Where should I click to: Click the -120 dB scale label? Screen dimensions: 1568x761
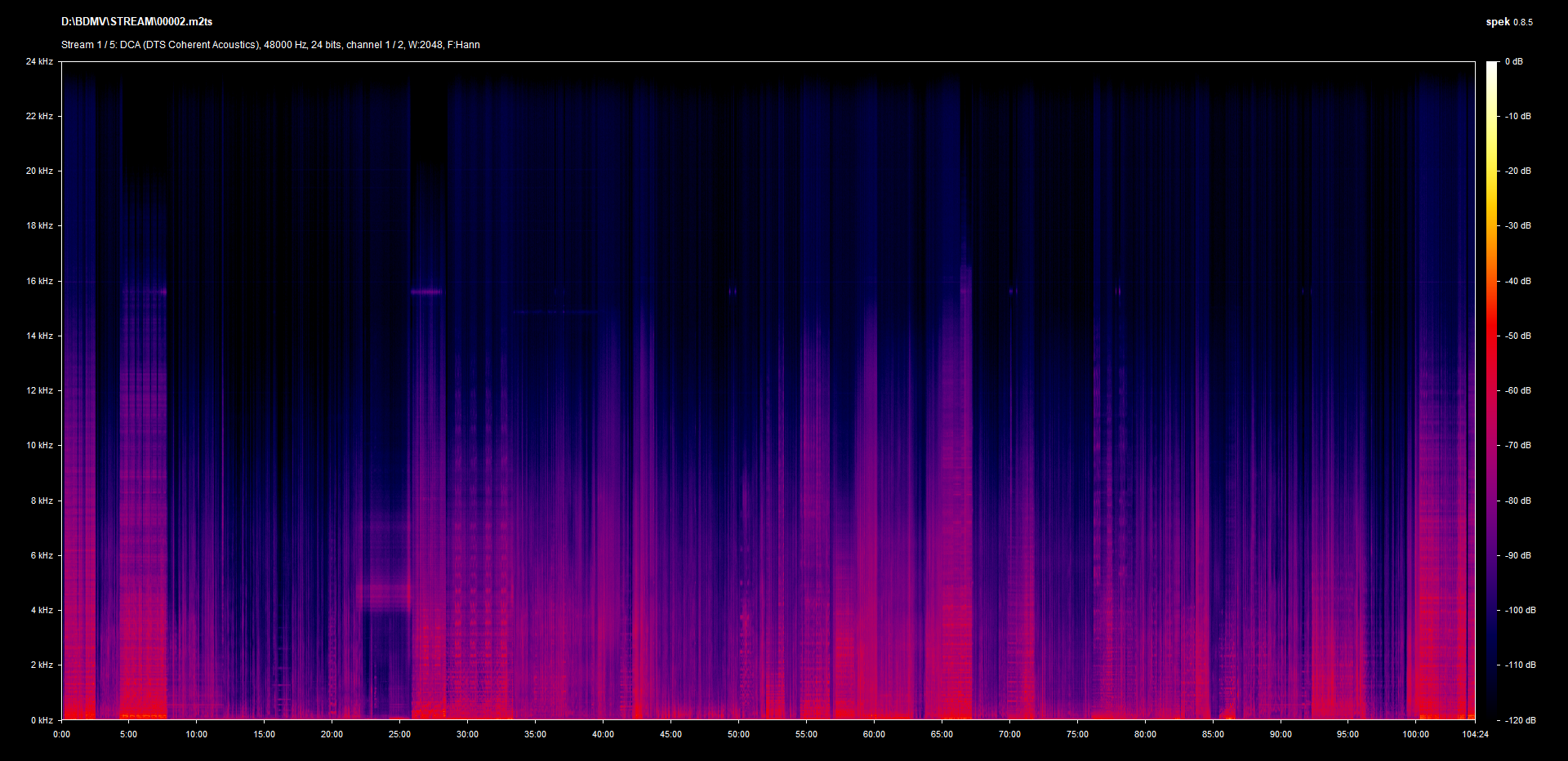point(1519,720)
